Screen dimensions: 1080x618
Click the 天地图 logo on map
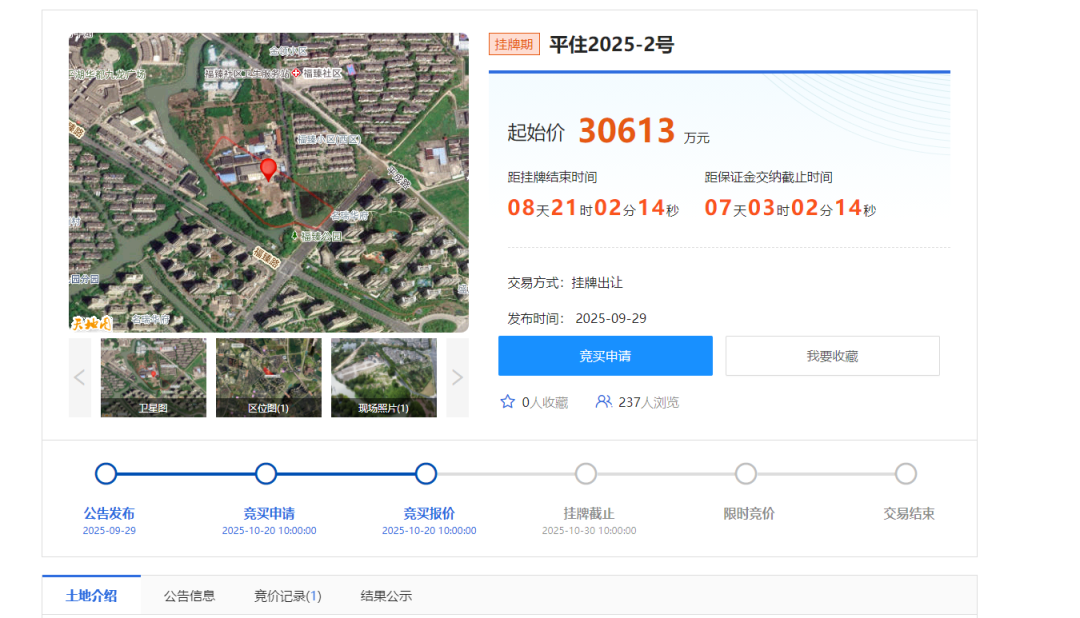(91, 322)
